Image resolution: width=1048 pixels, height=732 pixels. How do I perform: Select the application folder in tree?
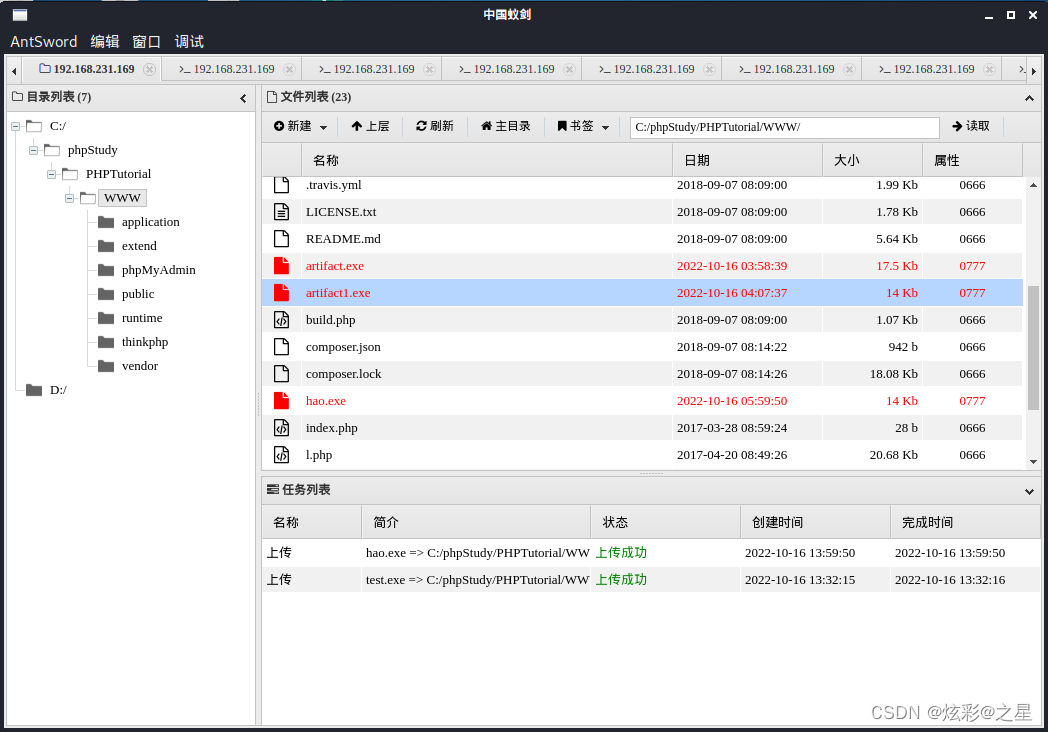(150, 222)
